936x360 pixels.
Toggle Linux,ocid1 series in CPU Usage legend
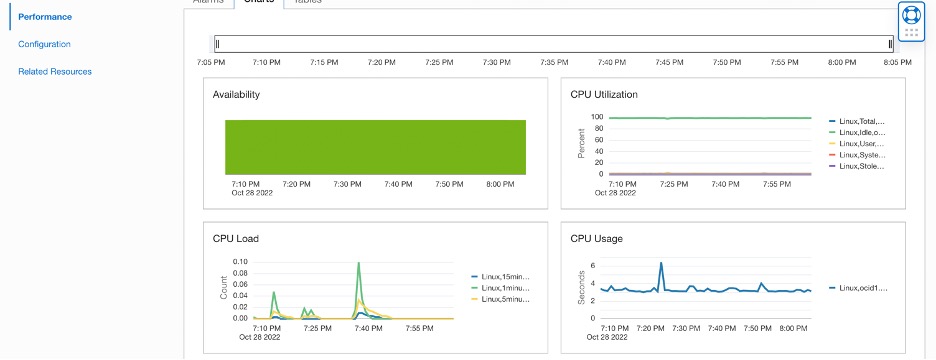click(858, 288)
